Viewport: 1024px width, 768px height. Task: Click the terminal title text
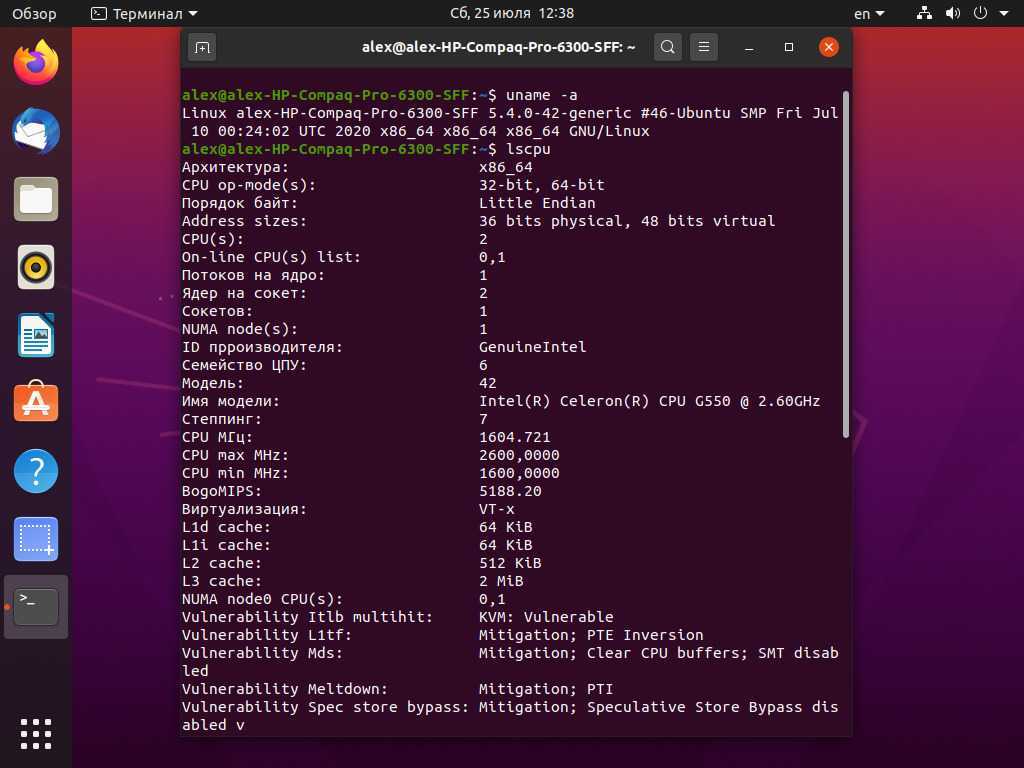(x=498, y=47)
